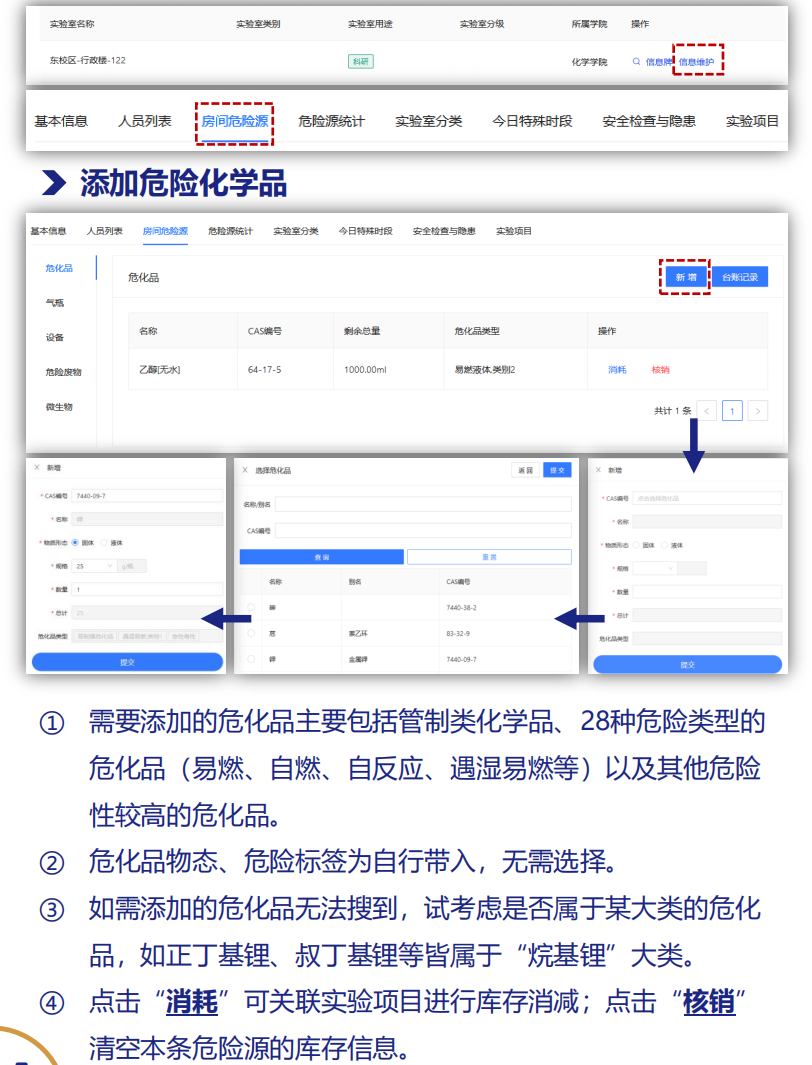The image size is (812, 1065).
Task: Click 核销 link for 乙醇[无水]
Action: pyautogui.click(x=660, y=370)
